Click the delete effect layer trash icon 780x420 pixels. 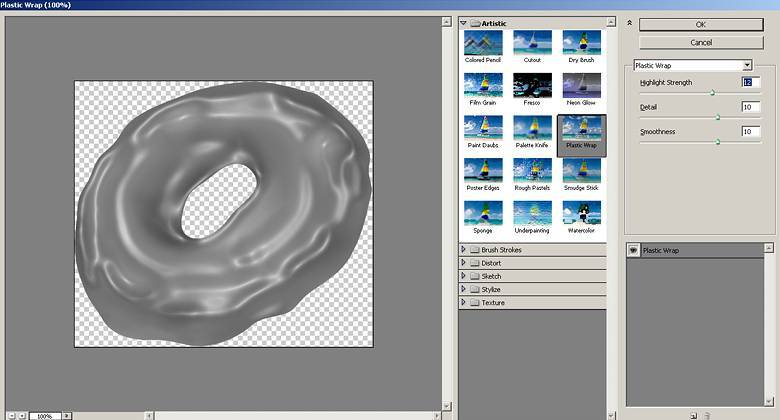click(707, 416)
